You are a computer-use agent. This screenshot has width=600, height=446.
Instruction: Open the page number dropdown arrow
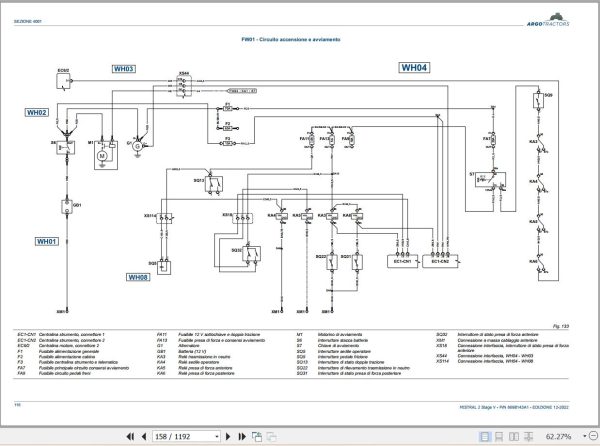pyautogui.click(x=217, y=436)
